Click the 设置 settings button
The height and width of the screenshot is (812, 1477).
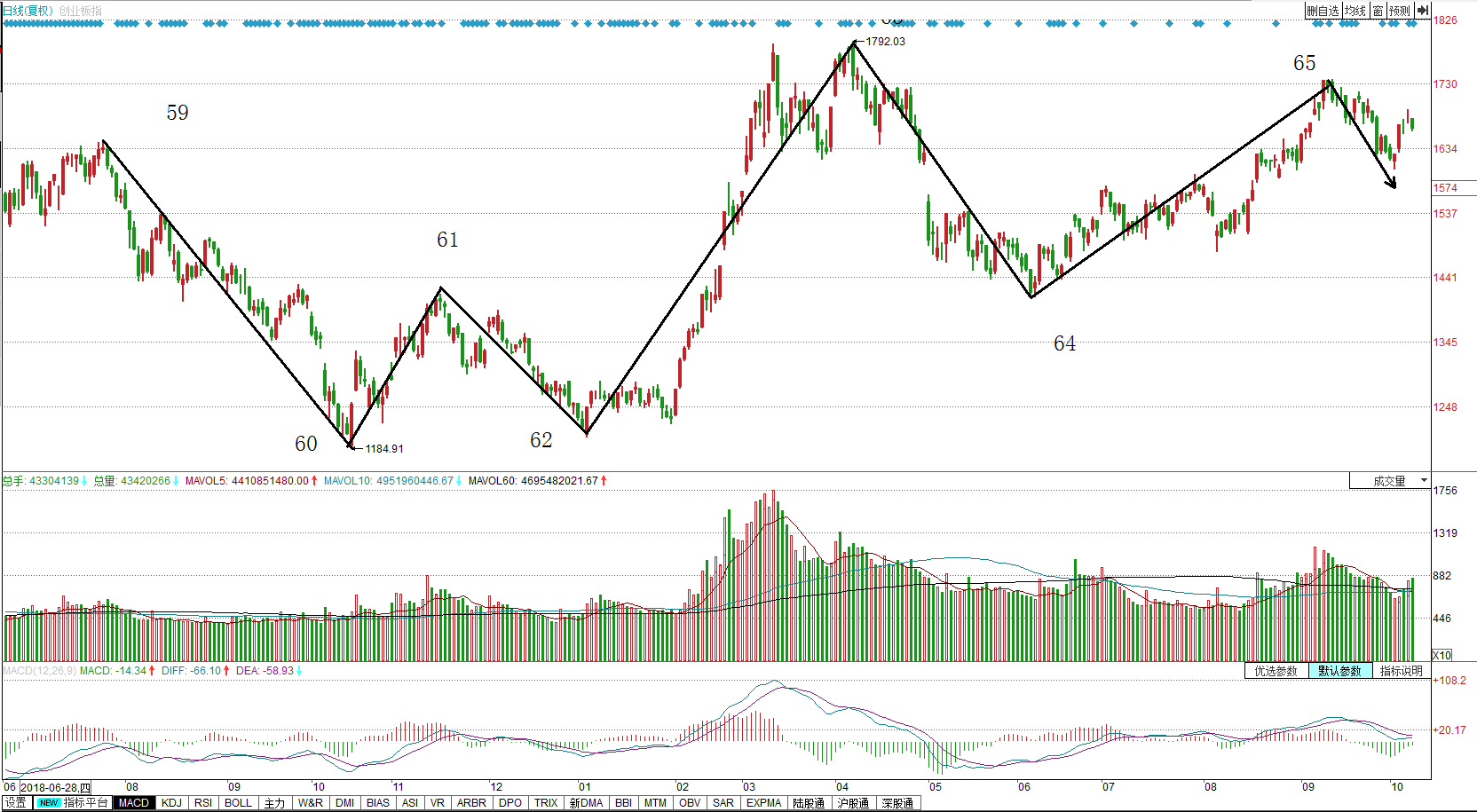tap(16, 802)
